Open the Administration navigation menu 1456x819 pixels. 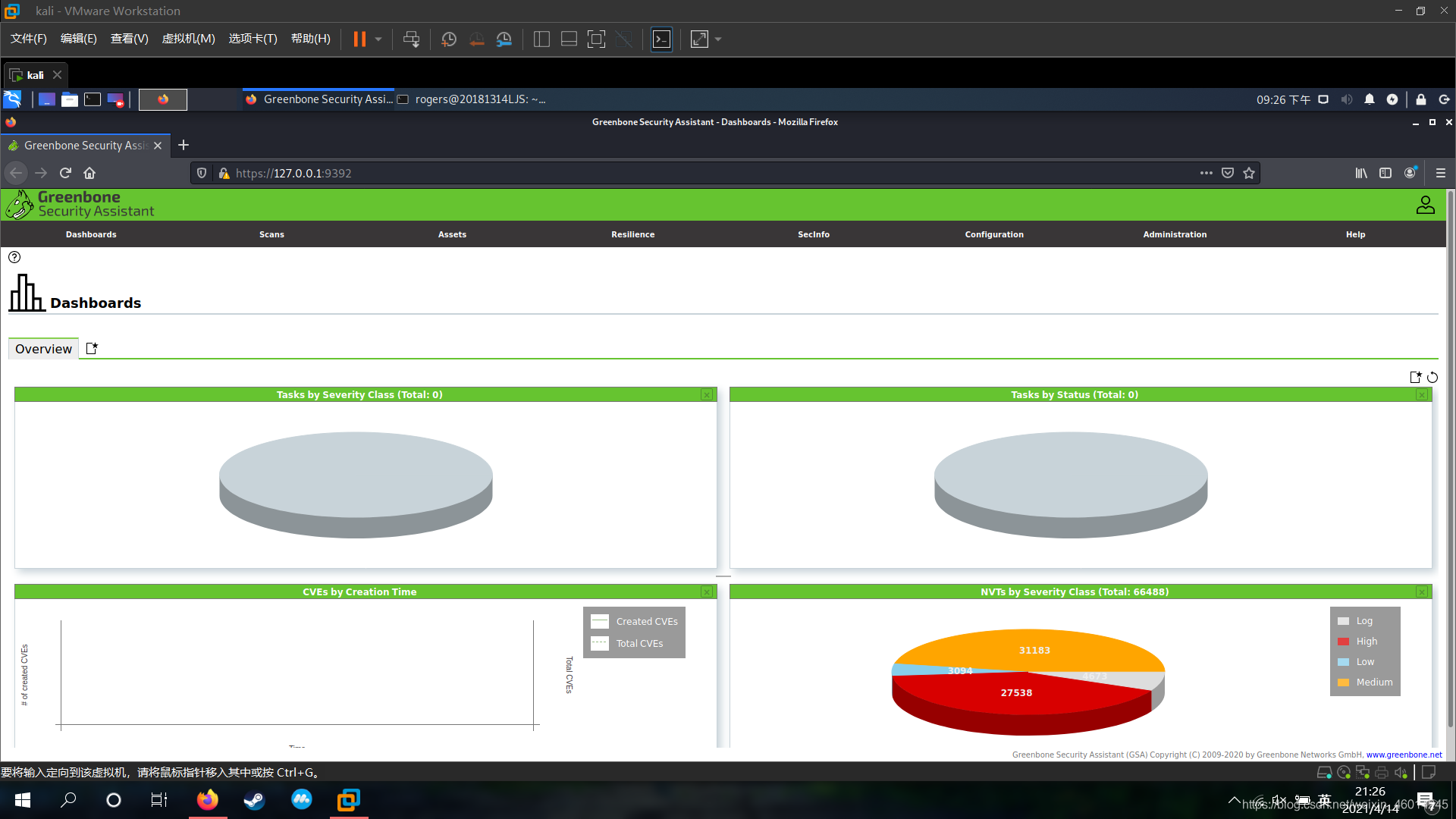pos(1175,234)
